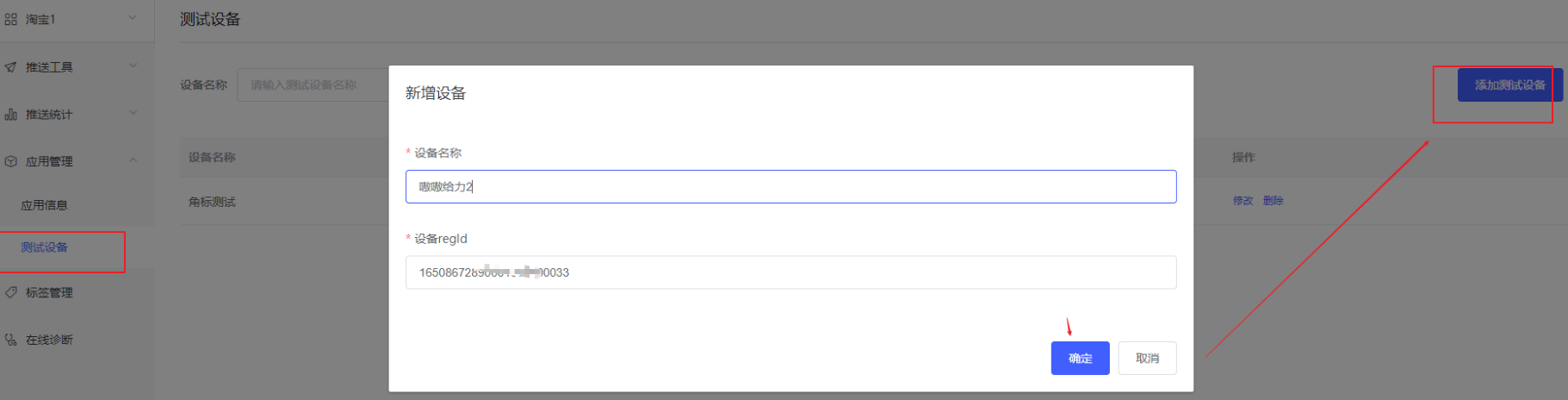Expand the 推送统计 menu chevron

133,113
